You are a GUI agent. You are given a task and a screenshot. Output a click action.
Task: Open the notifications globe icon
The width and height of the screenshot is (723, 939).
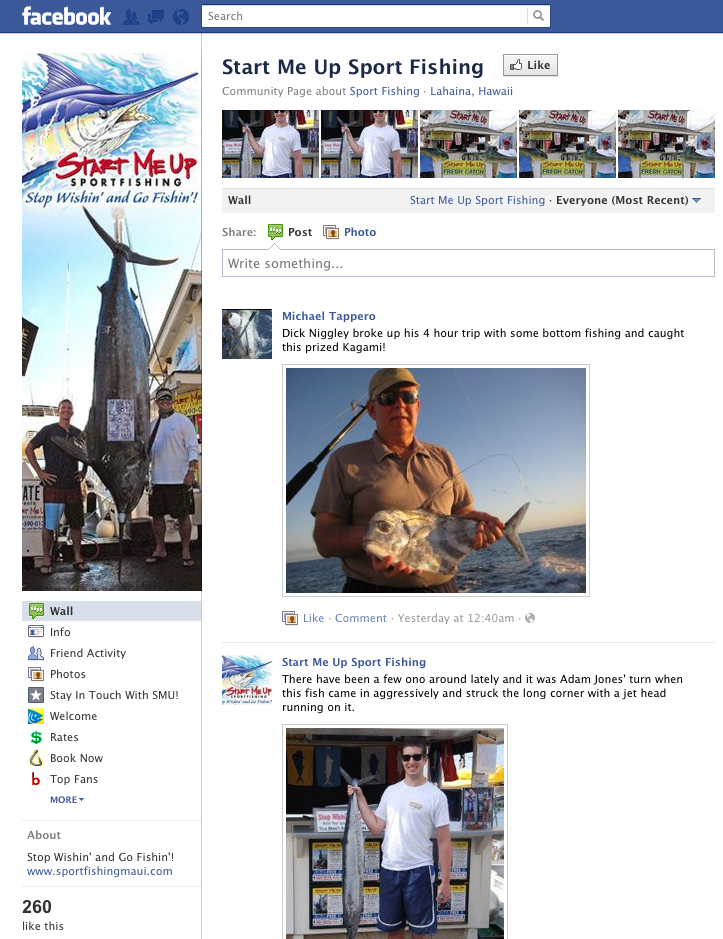181,17
